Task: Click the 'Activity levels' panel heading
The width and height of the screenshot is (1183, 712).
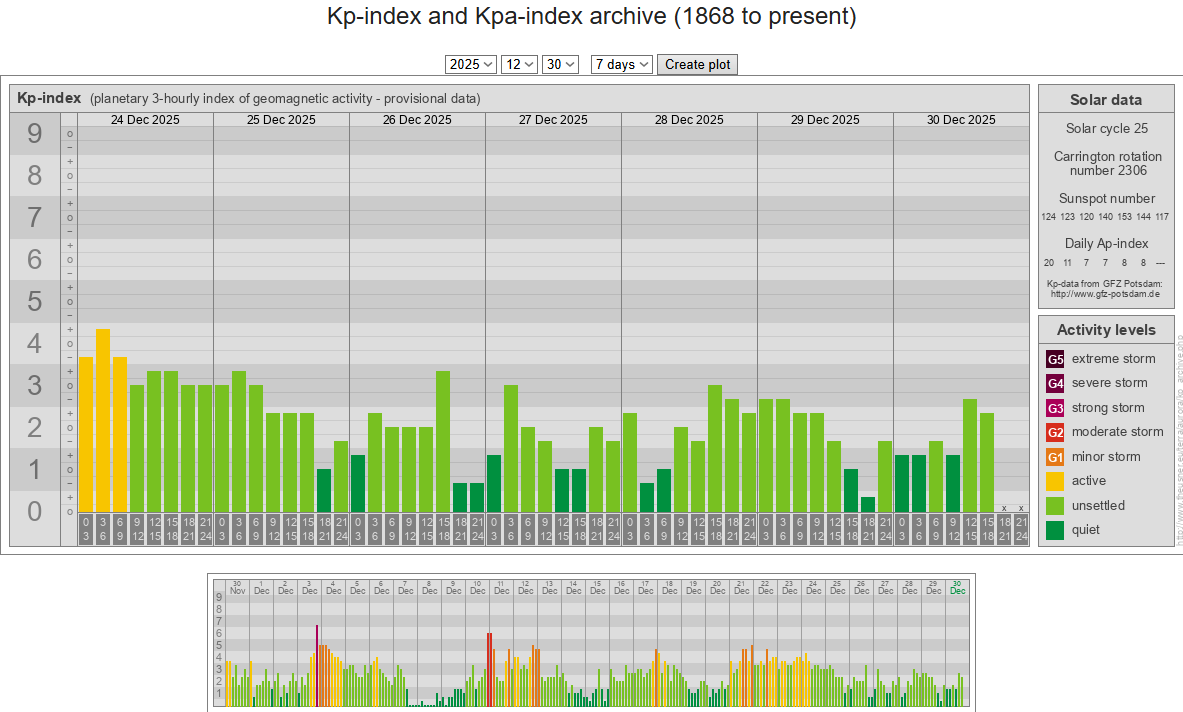Action: pos(1106,330)
